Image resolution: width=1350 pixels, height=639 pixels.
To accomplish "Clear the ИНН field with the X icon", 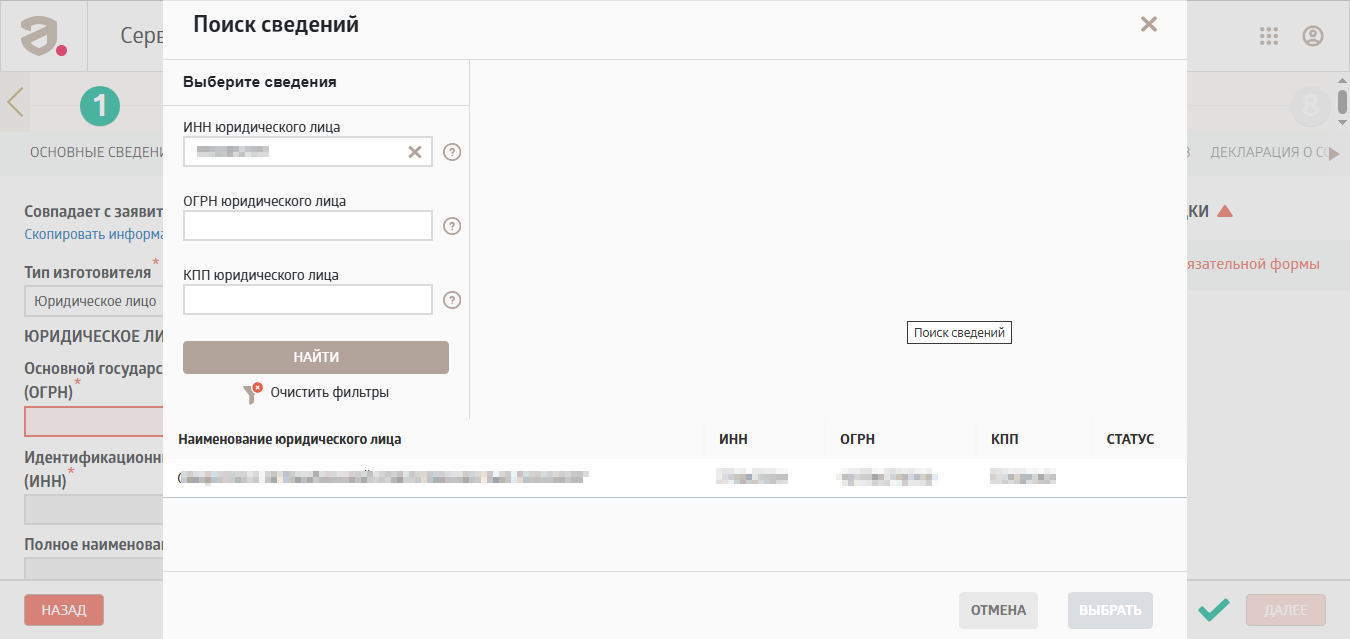I will [415, 152].
